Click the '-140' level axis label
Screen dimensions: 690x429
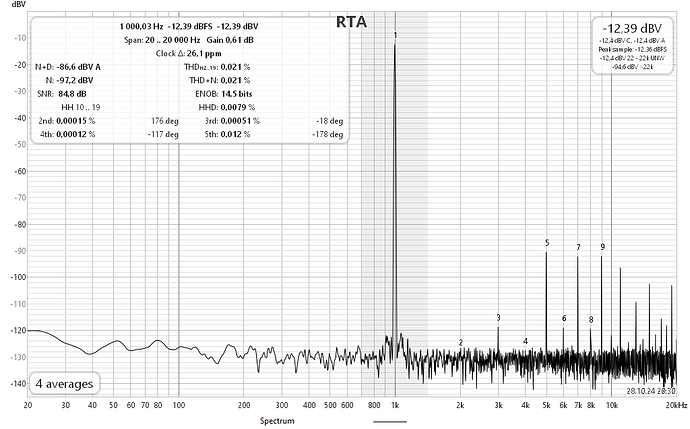click(19, 384)
